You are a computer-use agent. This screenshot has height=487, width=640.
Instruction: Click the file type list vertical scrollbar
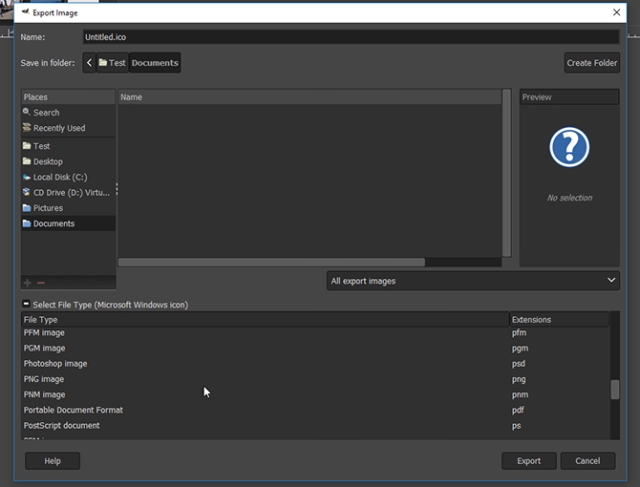tap(615, 390)
